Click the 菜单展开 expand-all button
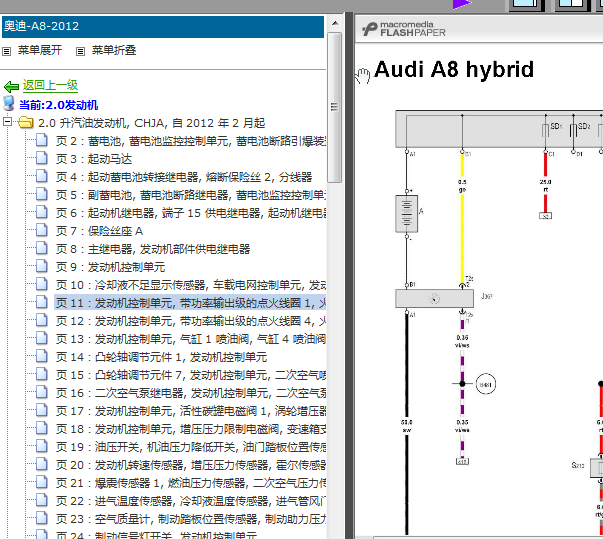The image size is (603, 539). point(40,50)
